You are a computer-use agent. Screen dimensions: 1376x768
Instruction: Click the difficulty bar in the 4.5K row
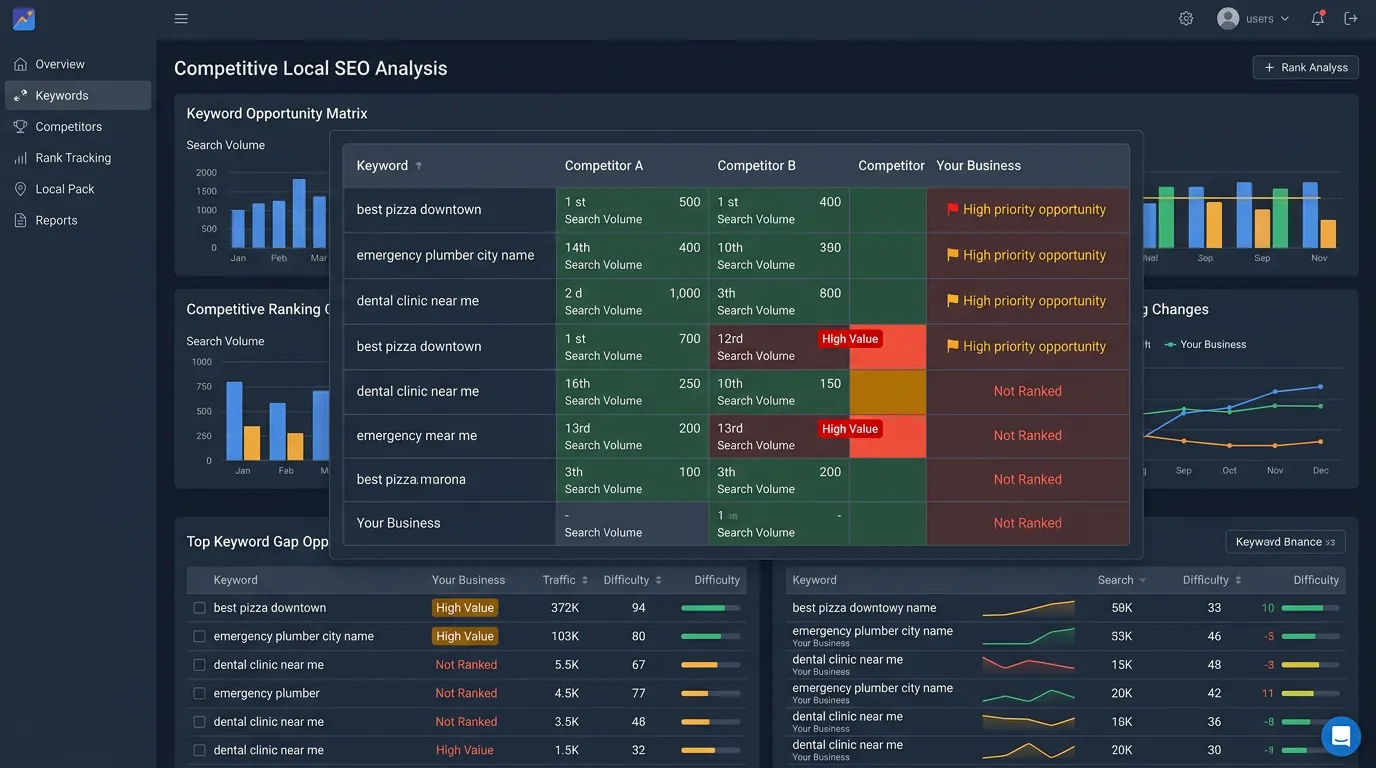710,693
